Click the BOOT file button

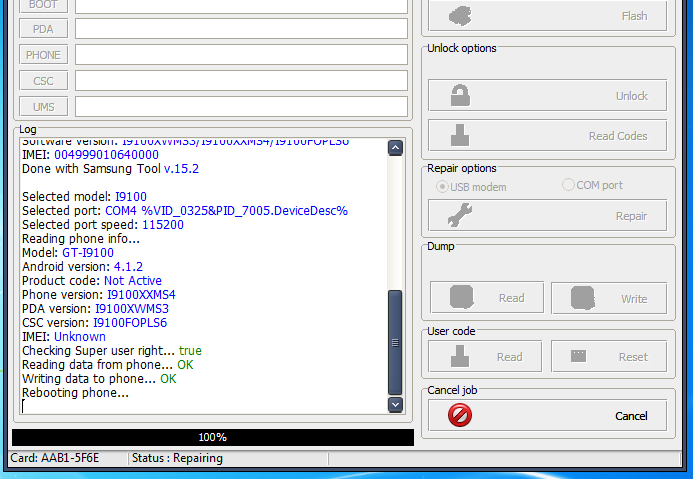click(x=44, y=5)
